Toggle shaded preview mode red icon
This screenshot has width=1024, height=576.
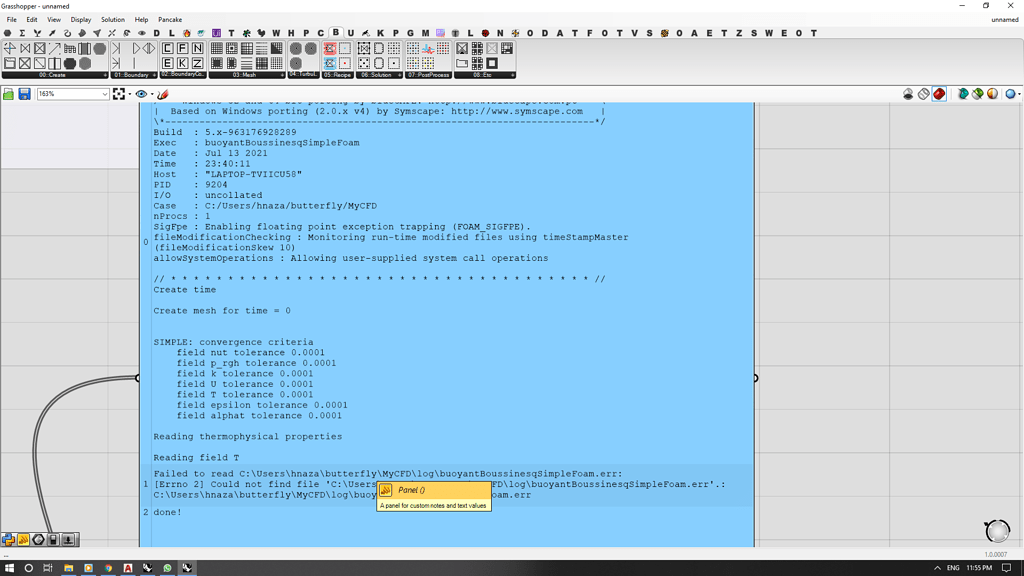tap(939, 94)
